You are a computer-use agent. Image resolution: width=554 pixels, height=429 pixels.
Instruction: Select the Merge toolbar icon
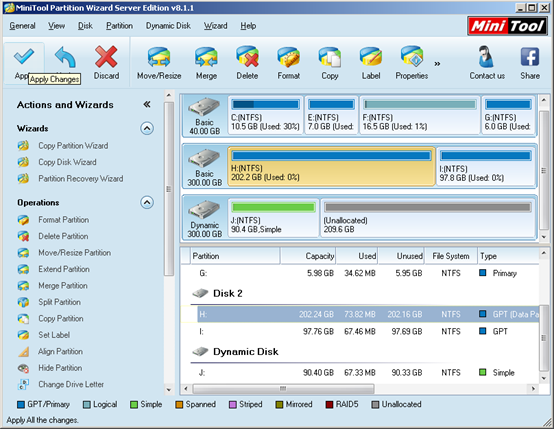[206, 57]
